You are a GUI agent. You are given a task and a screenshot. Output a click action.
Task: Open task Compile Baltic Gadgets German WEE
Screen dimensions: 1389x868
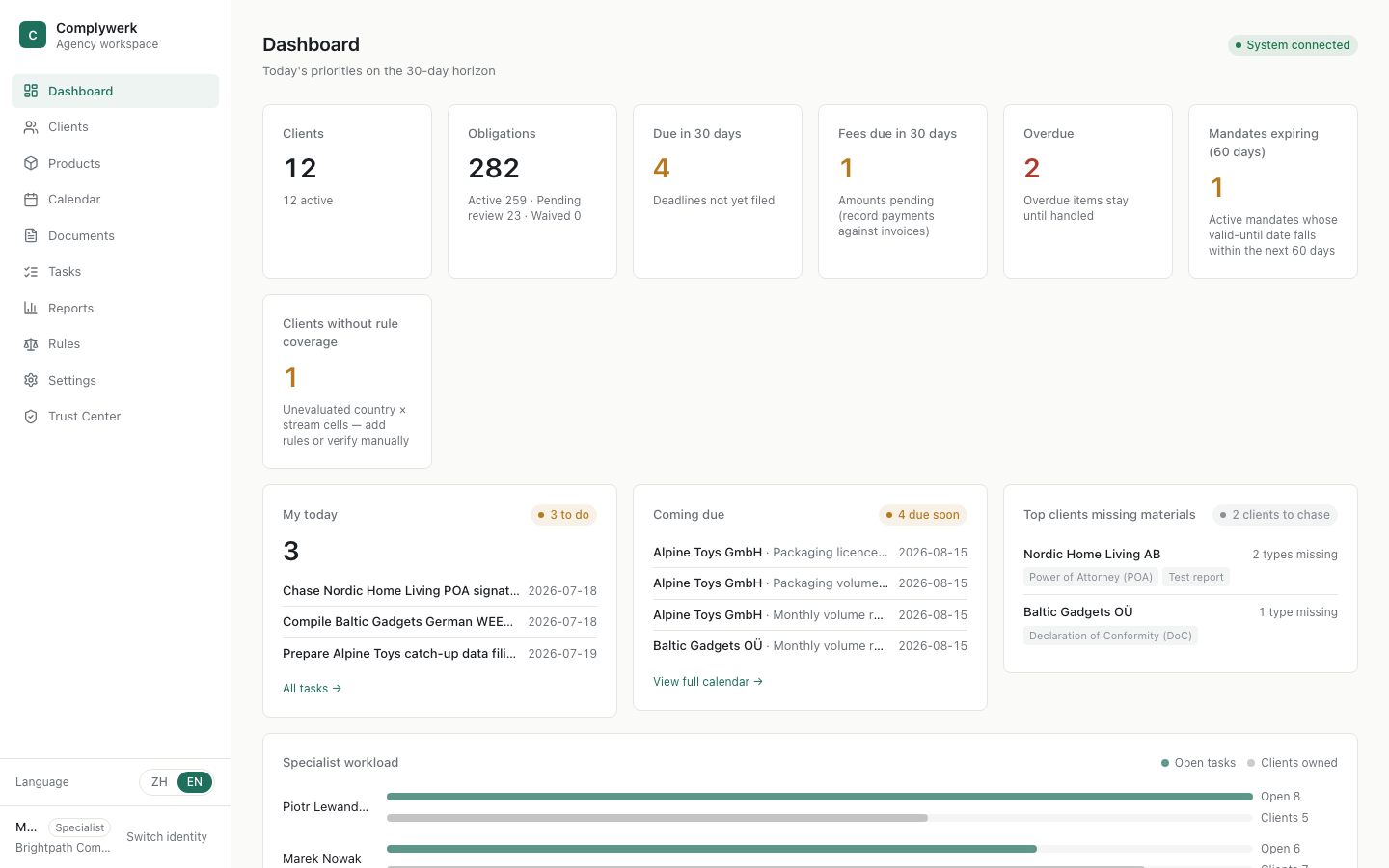(440, 622)
